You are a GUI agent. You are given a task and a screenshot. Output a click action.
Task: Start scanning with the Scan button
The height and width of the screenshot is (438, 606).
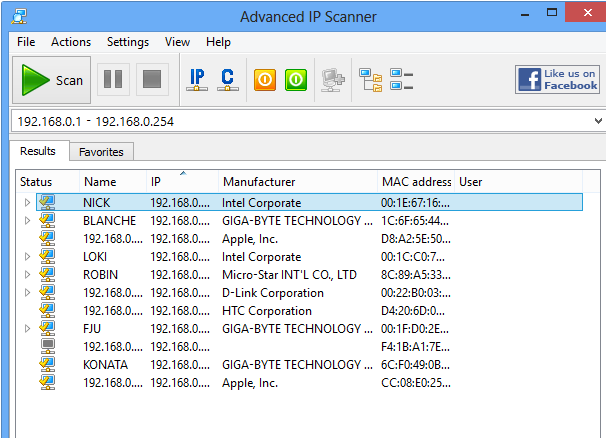point(51,80)
